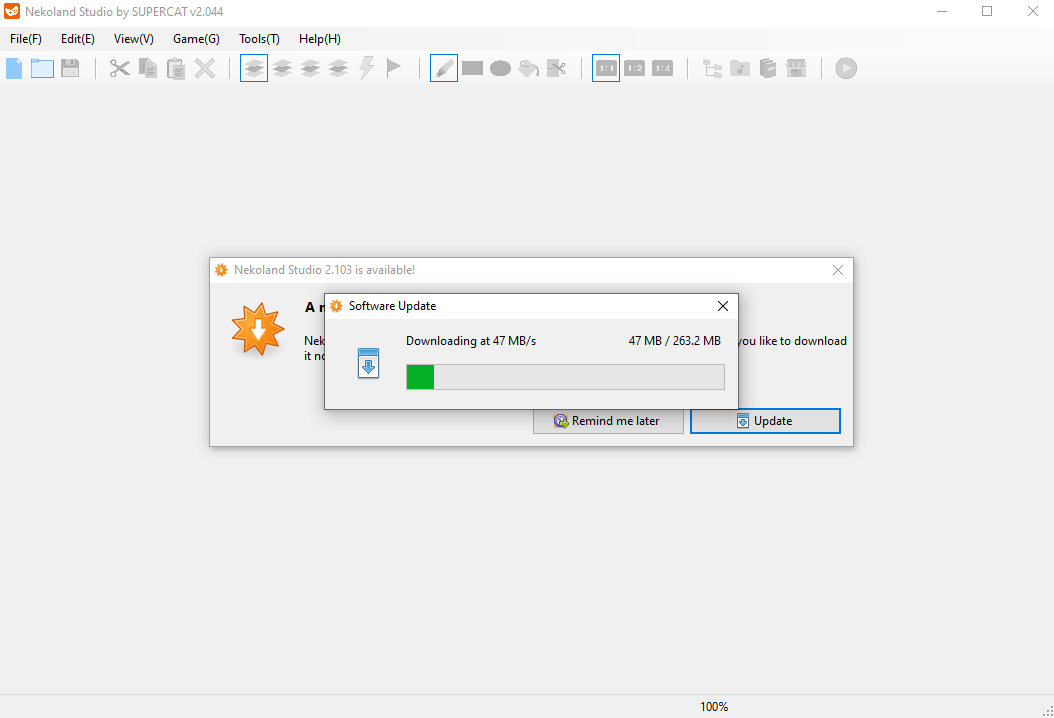
Task: Select the Pencil drawing tool
Action: coord(444,68)
